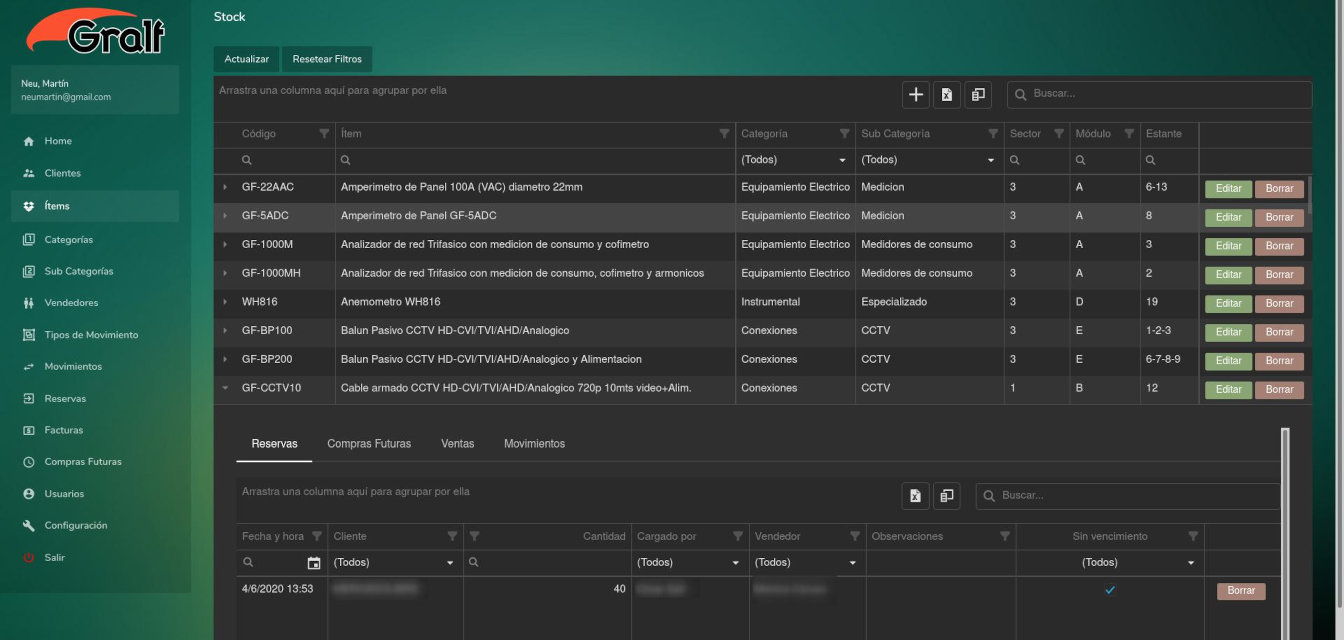Click the Resetear Filtros button

[327, 59]
